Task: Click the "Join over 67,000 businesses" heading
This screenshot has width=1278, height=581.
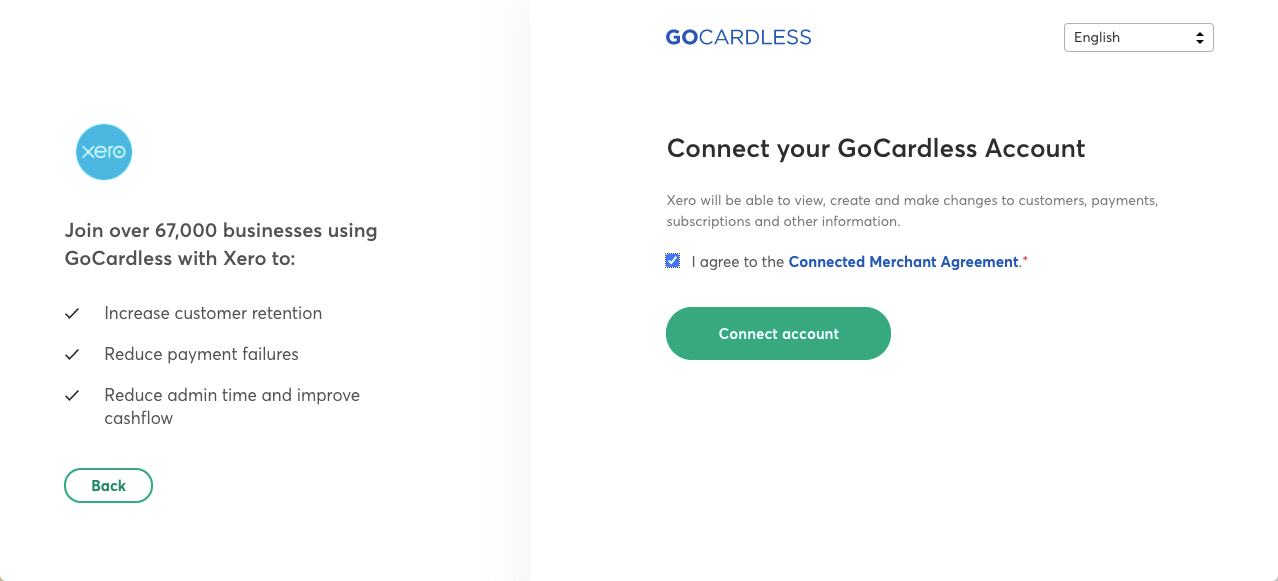Action: click(x=221, y=244)
